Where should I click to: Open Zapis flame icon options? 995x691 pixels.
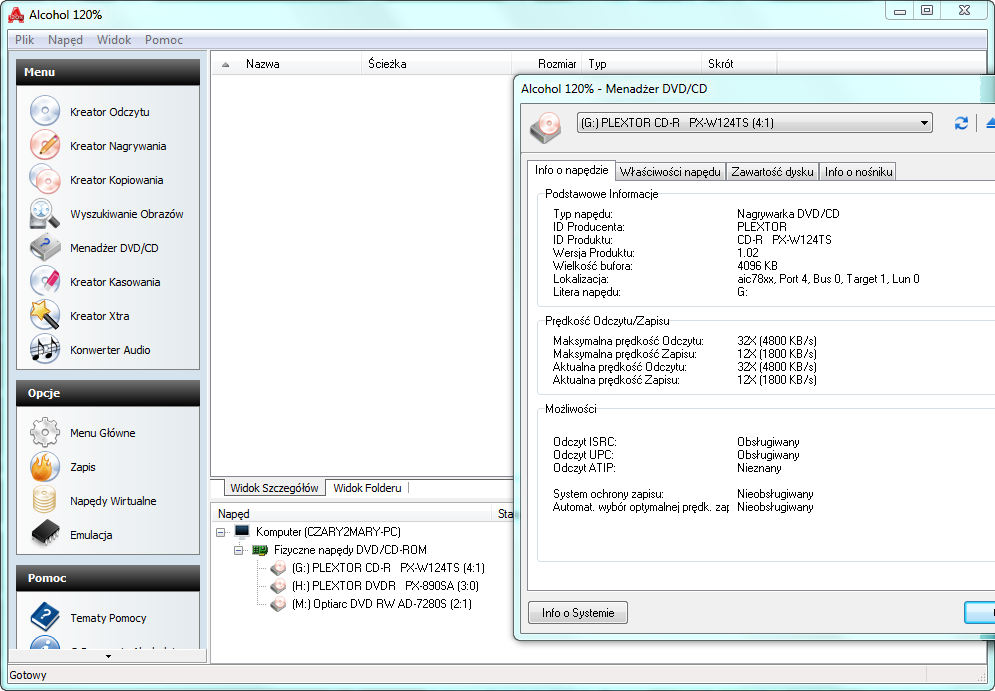pyautogui.click(x=45, y=466)
